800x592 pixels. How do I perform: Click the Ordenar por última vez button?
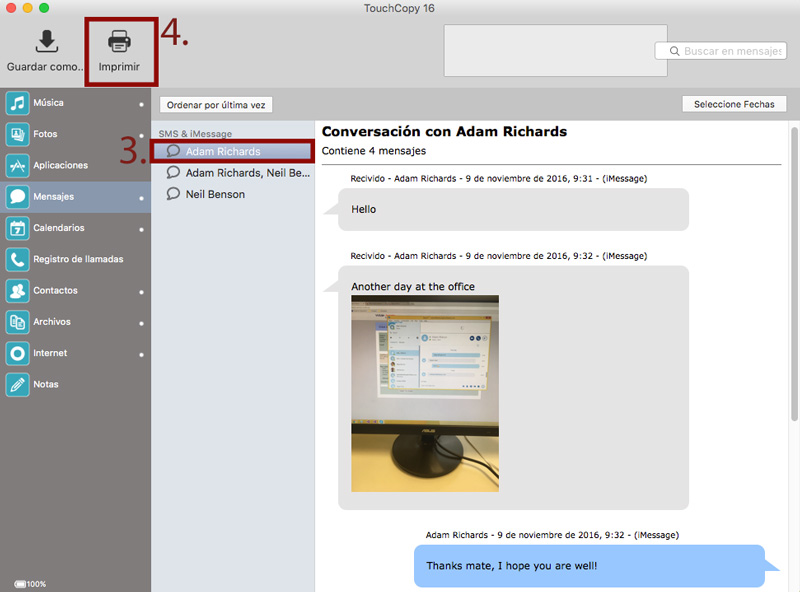[216, 105]
